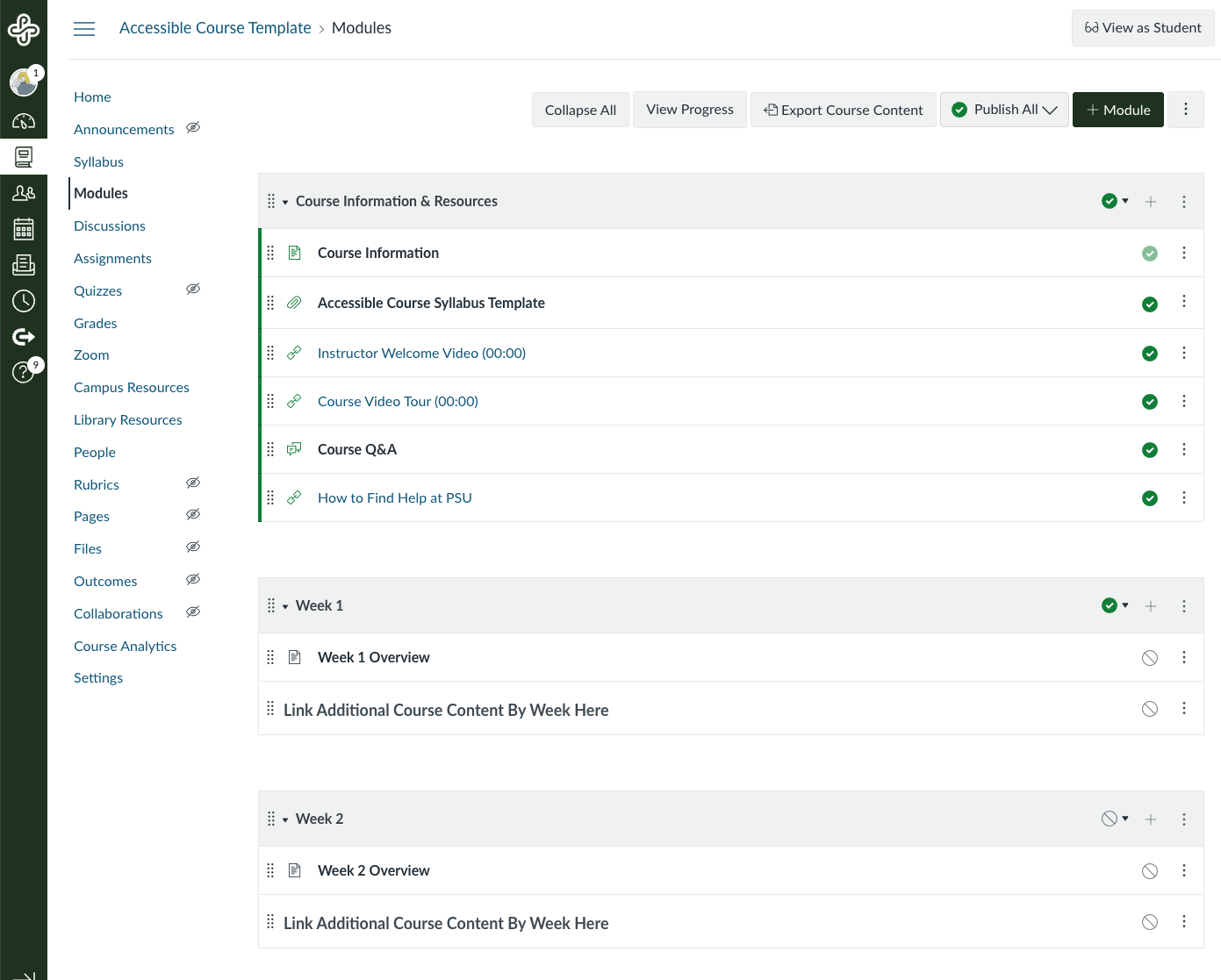Viewport: 1221px width, 980px height.
Task: Publish the Week 1 Overview page
Action: click(1149, 658)
